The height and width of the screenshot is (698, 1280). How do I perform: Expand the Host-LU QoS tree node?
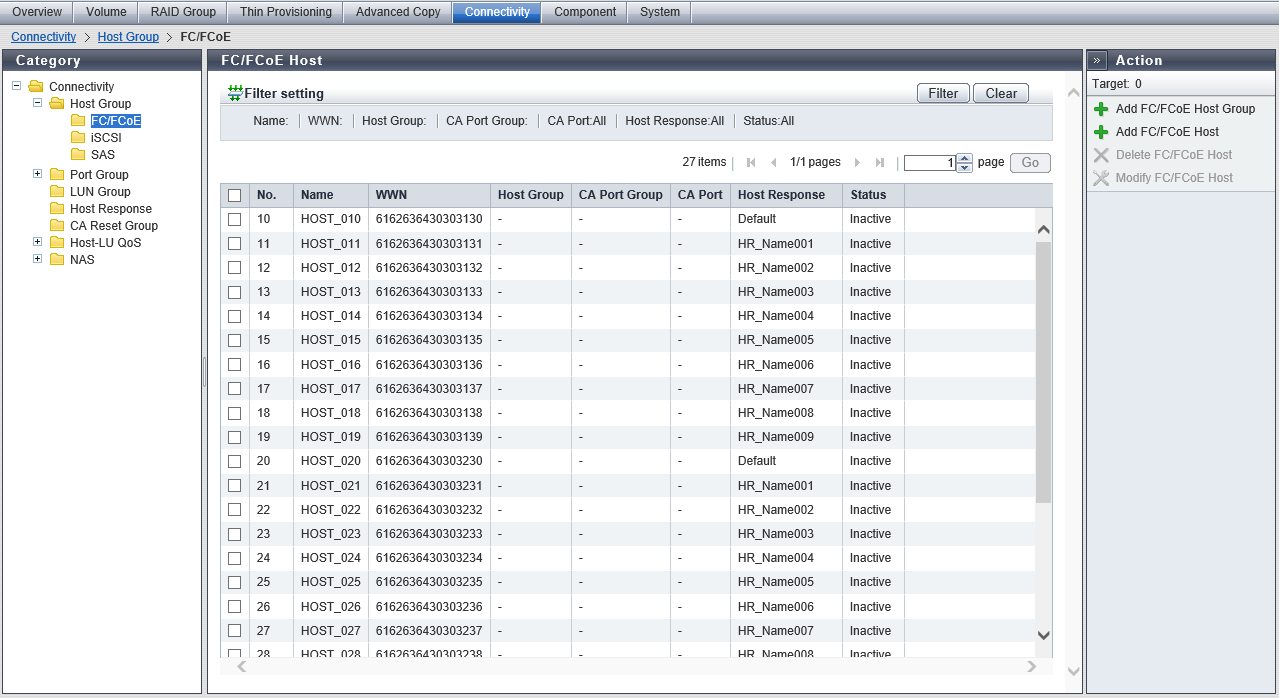38,242
